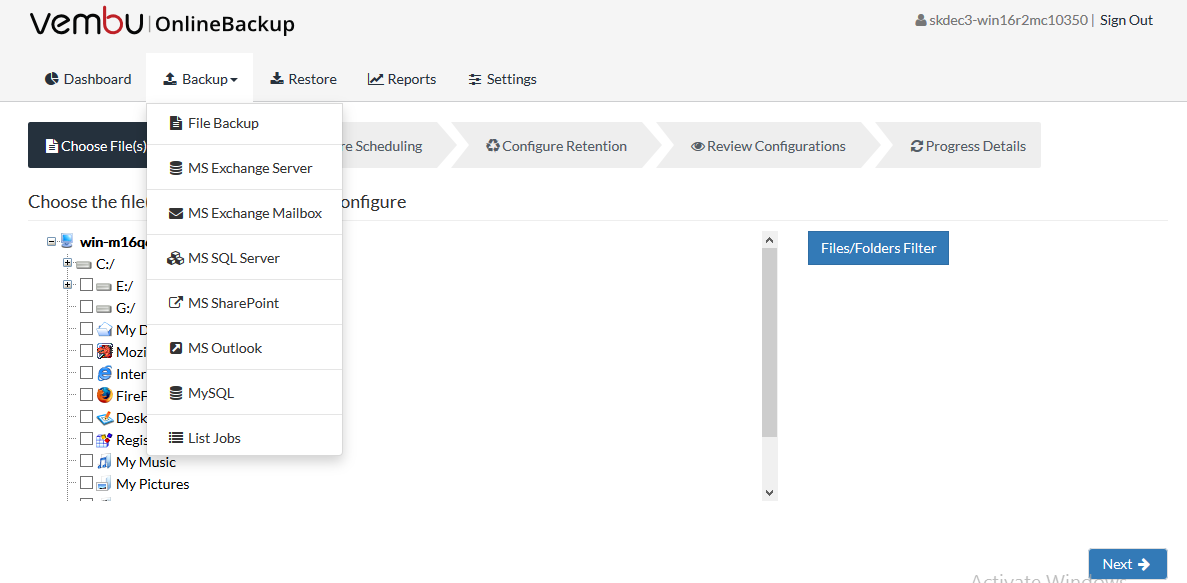Click List Jobs list icon

176,438
